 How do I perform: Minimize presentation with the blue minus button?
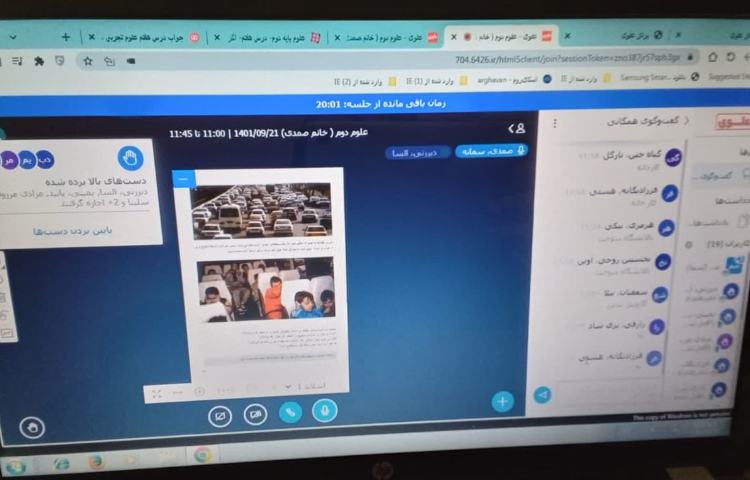(x=184, y=179)
